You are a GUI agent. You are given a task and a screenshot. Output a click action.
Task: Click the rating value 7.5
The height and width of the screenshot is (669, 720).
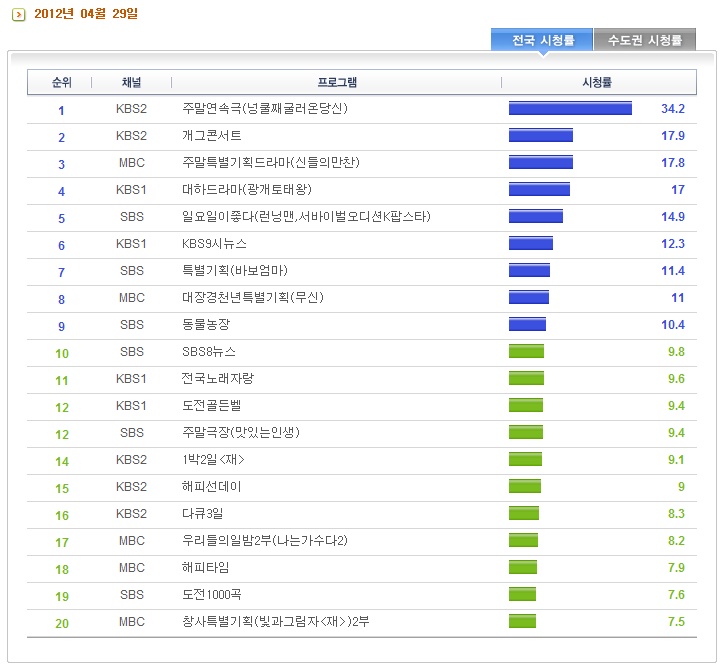676,622
